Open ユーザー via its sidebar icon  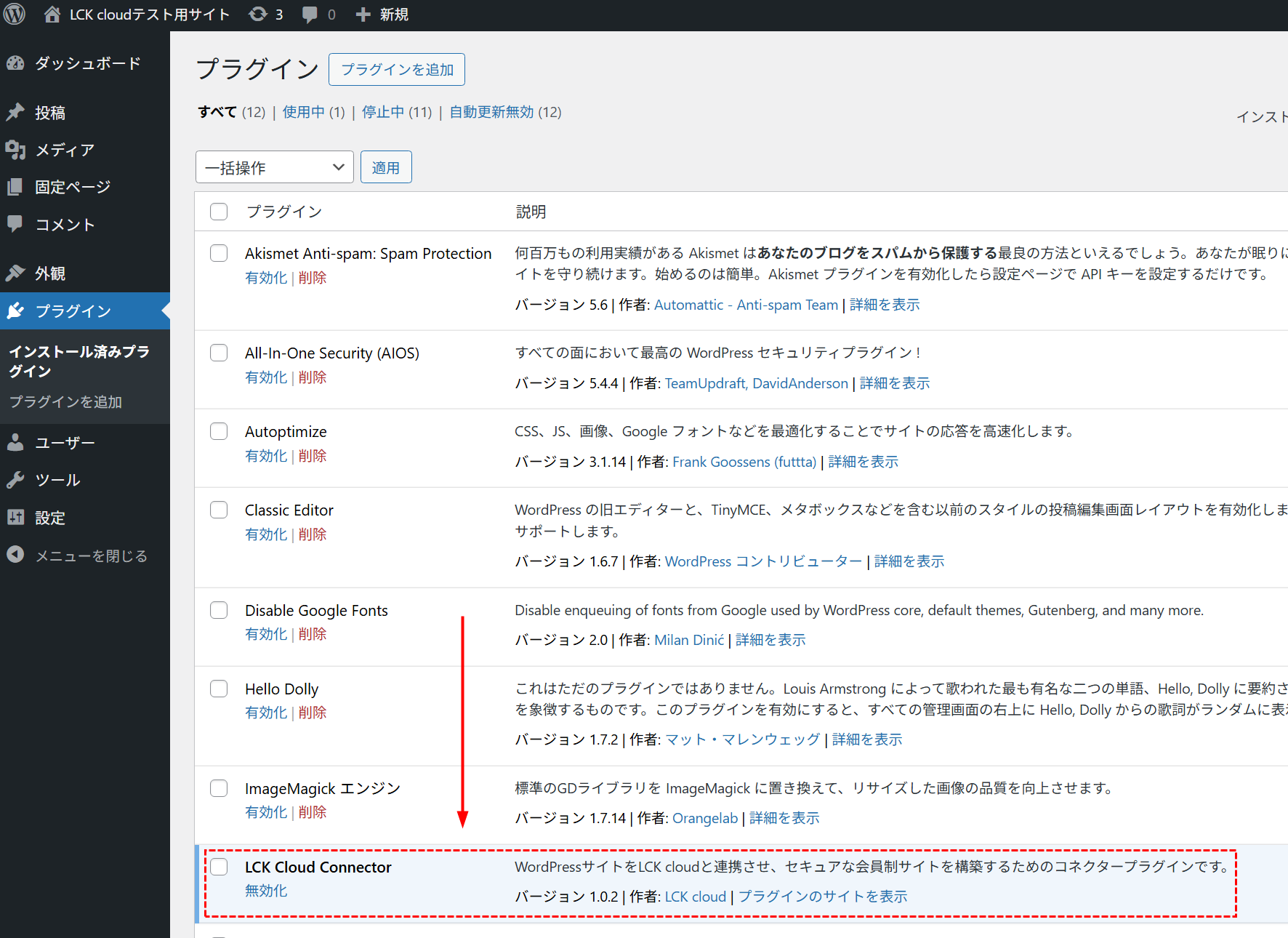16,442
